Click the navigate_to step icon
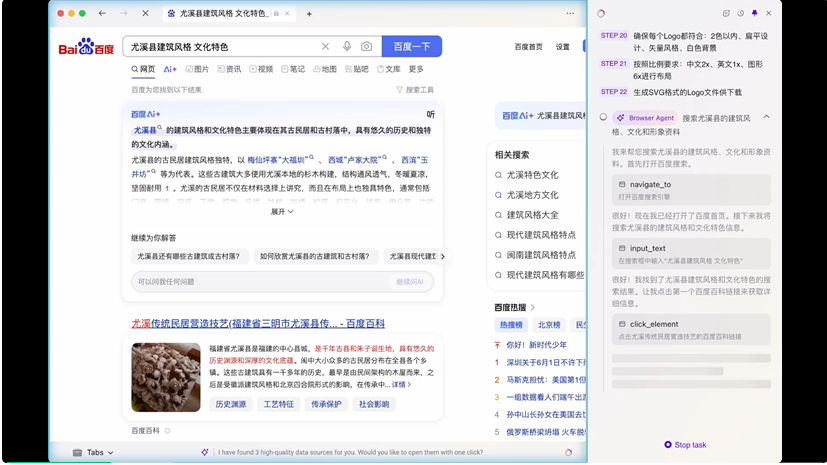This screenshot has height=465, width=827. [622, 184]
